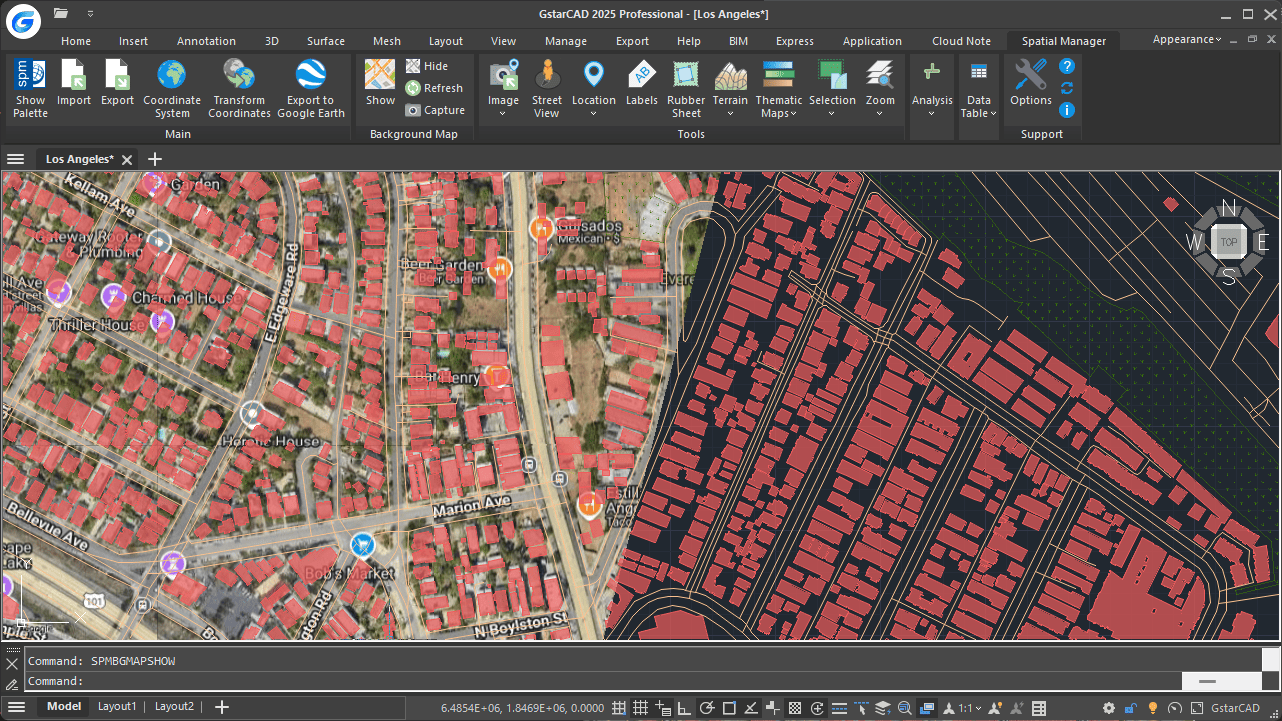The height and width of the screenshot is (721, 1282).
Task: Show the background map
Action: pos(380,82)
